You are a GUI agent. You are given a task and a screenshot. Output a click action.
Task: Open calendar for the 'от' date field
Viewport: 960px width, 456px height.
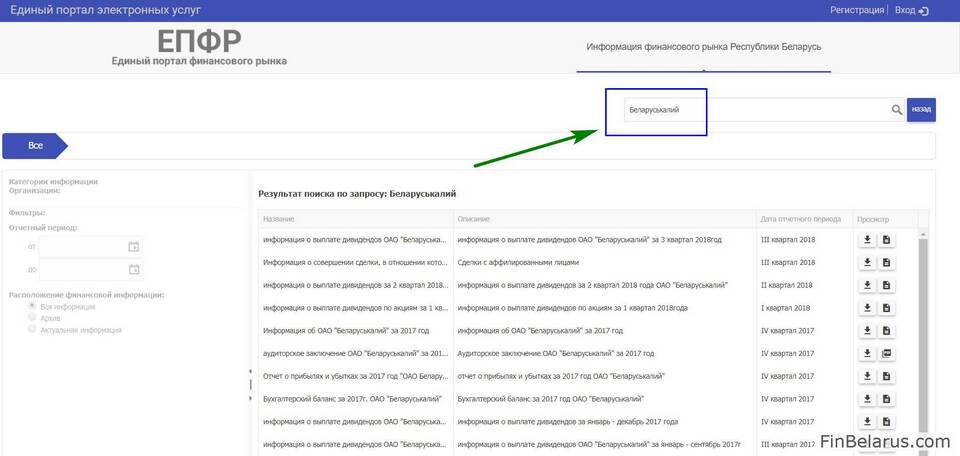(133, 247)
